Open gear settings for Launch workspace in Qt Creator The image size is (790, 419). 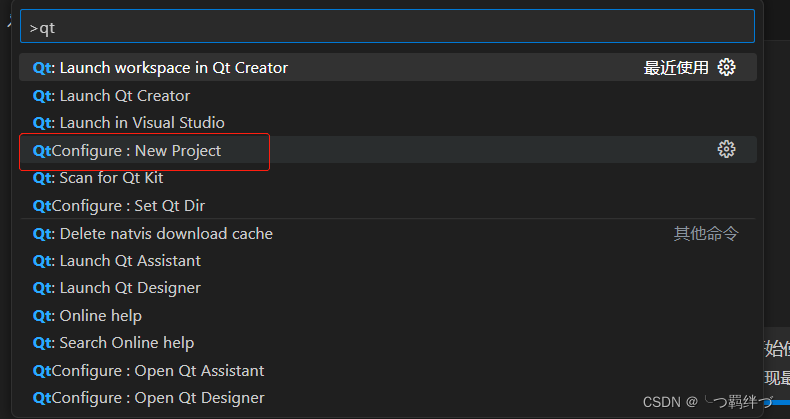tap(726, 67)
